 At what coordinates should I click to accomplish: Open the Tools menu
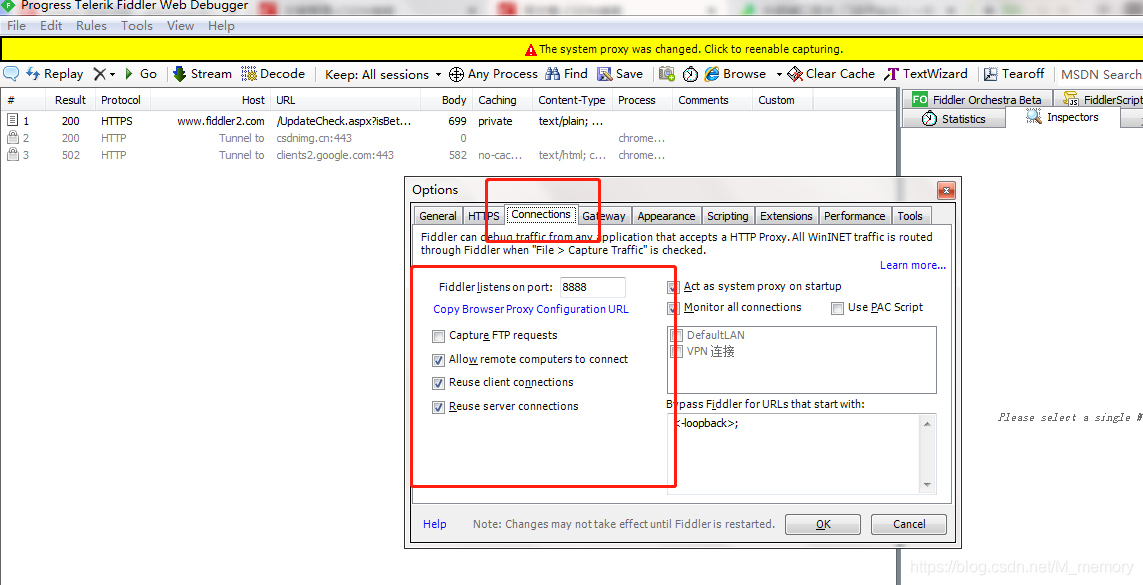(x=137, y=25)
